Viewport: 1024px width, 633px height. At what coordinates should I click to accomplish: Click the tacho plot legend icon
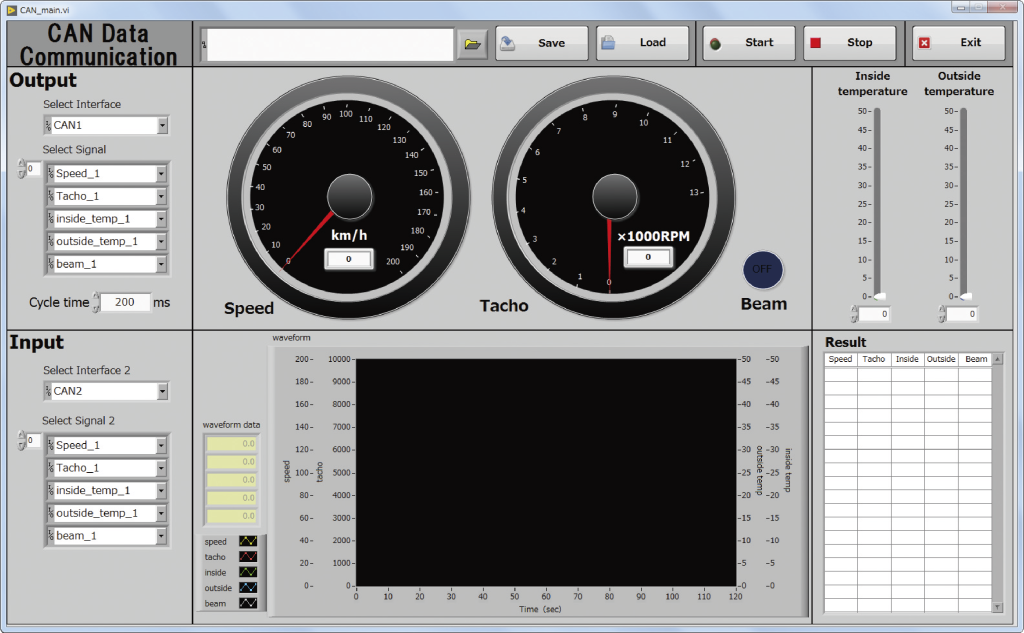pyautogui.click(x=247, y=557)
